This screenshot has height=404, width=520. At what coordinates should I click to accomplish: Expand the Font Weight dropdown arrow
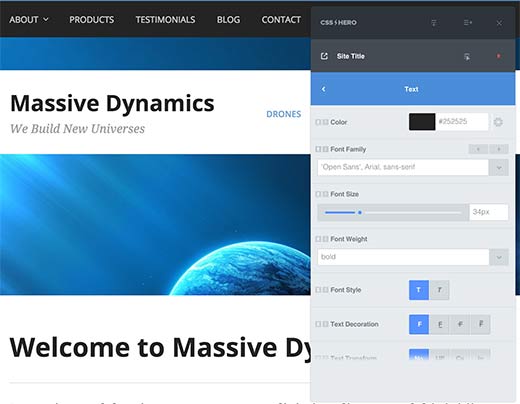[x=499, y=257]
